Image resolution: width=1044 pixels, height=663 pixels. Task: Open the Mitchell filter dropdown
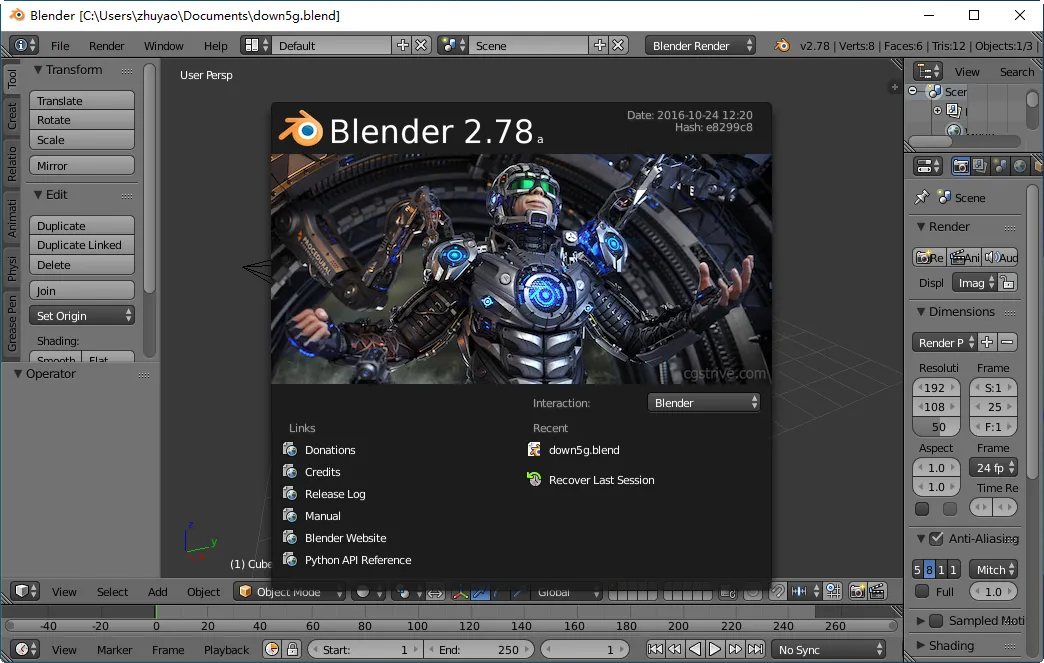(993, 570)
